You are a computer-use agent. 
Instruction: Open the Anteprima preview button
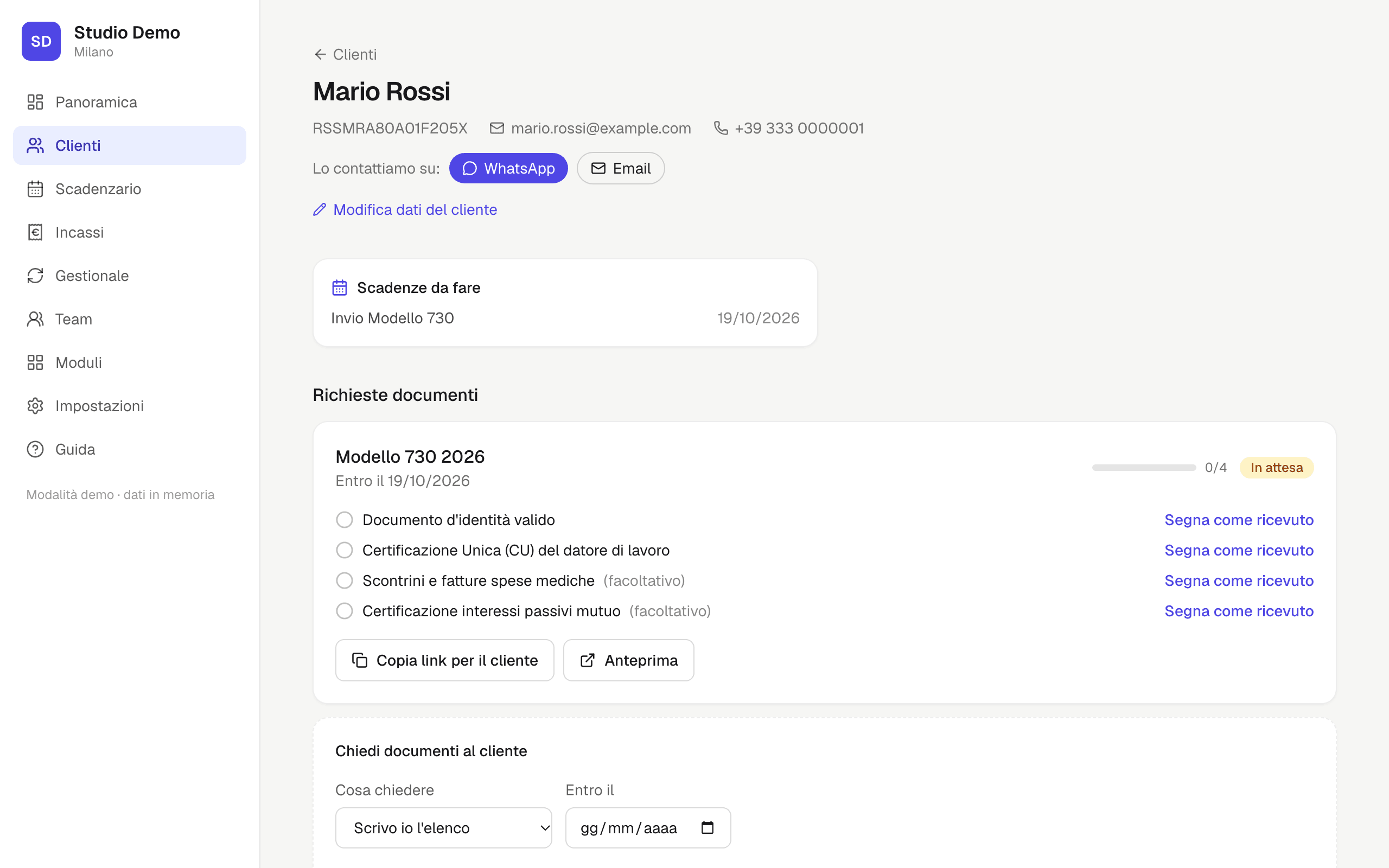pyautogui.click(x=628, y=660)
